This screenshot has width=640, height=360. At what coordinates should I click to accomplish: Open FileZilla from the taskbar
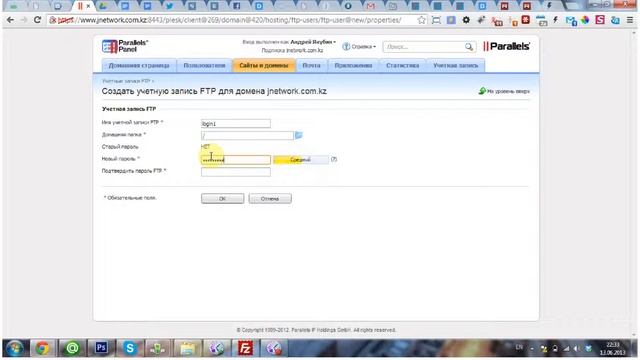(x=245, y=348)
